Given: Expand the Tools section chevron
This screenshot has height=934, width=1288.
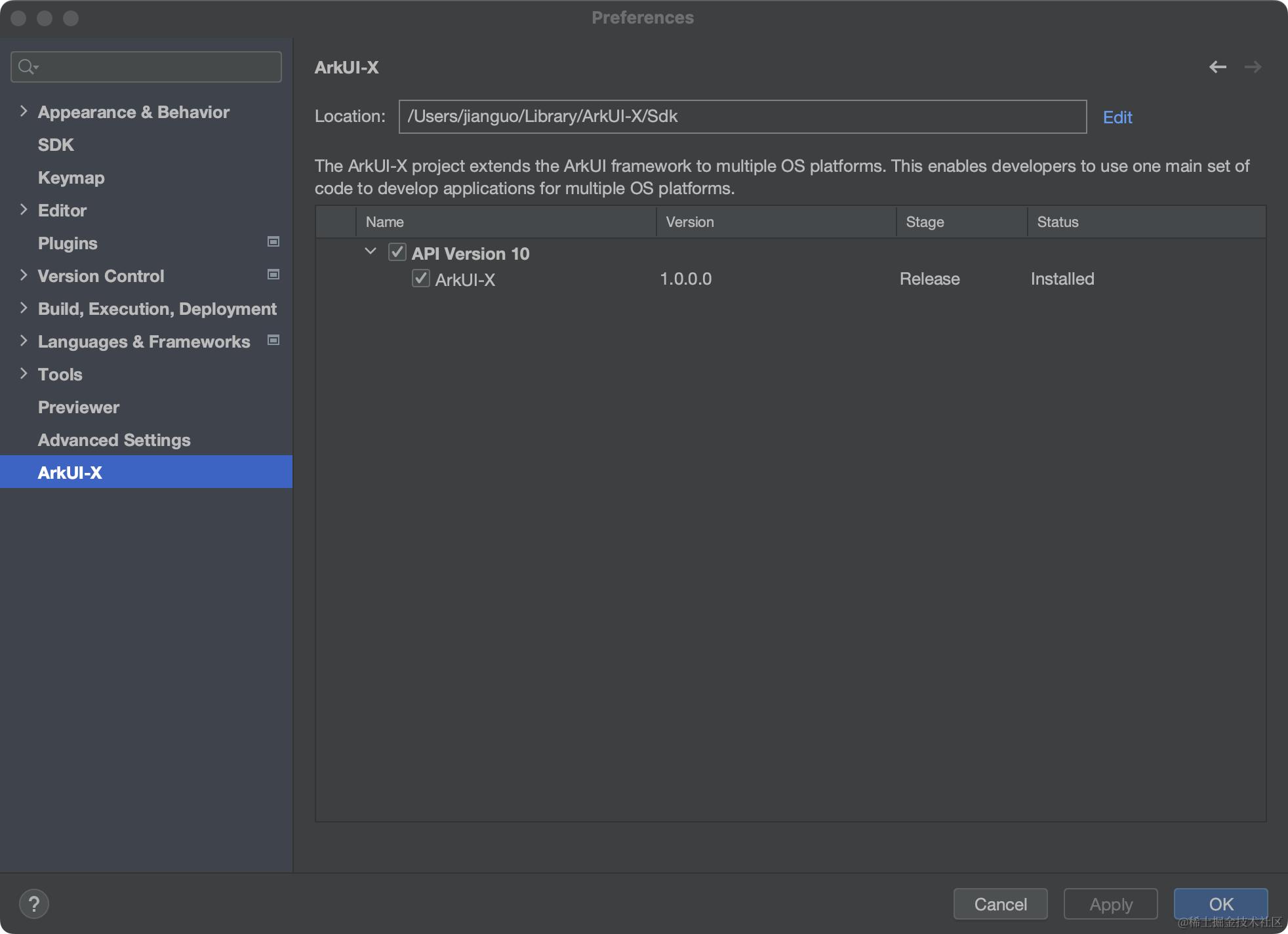Looking at the screenshot, I should 24,374.
